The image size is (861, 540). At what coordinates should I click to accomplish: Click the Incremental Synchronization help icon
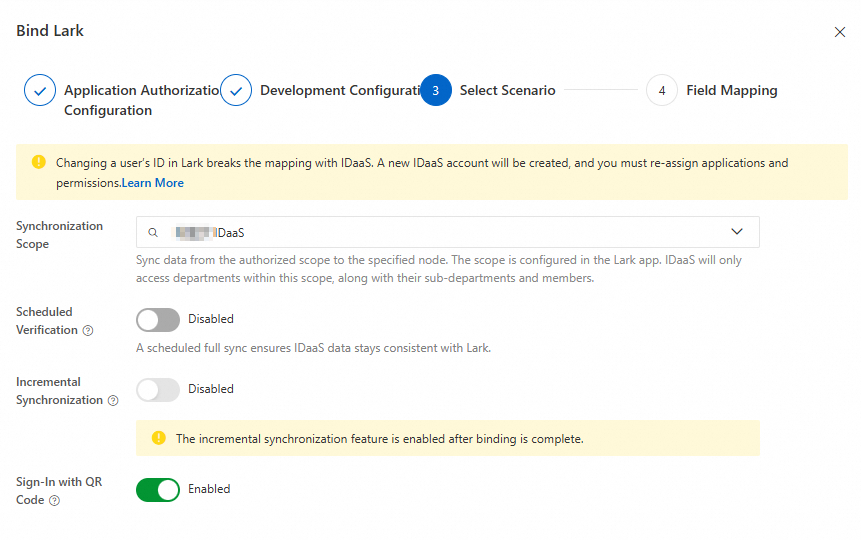tap(113, 400)
